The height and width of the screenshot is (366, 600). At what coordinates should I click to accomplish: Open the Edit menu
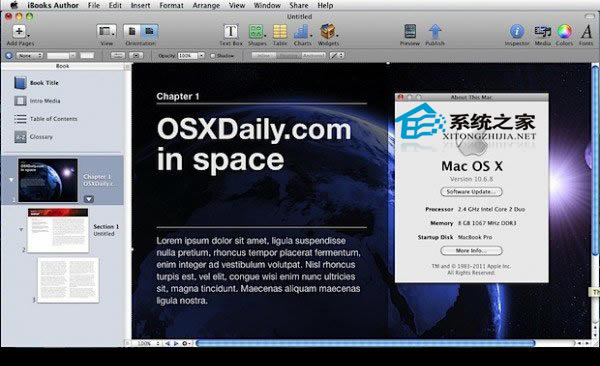[115, 5]
